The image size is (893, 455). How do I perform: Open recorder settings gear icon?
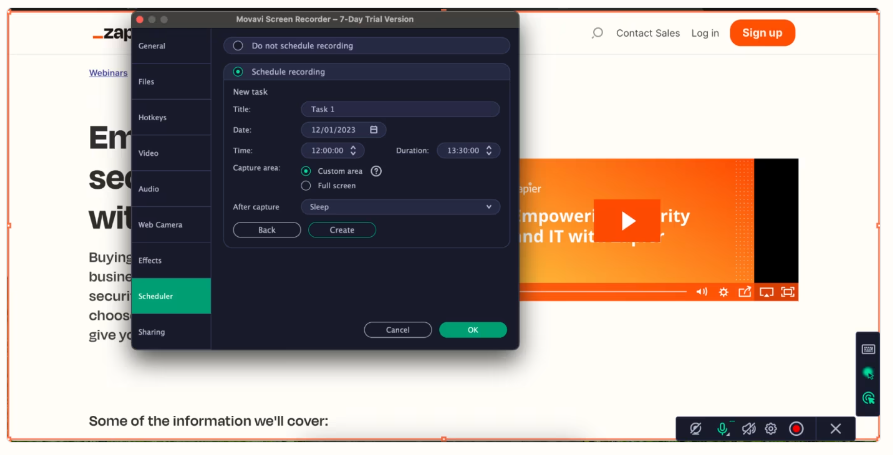tap(771, 429)
